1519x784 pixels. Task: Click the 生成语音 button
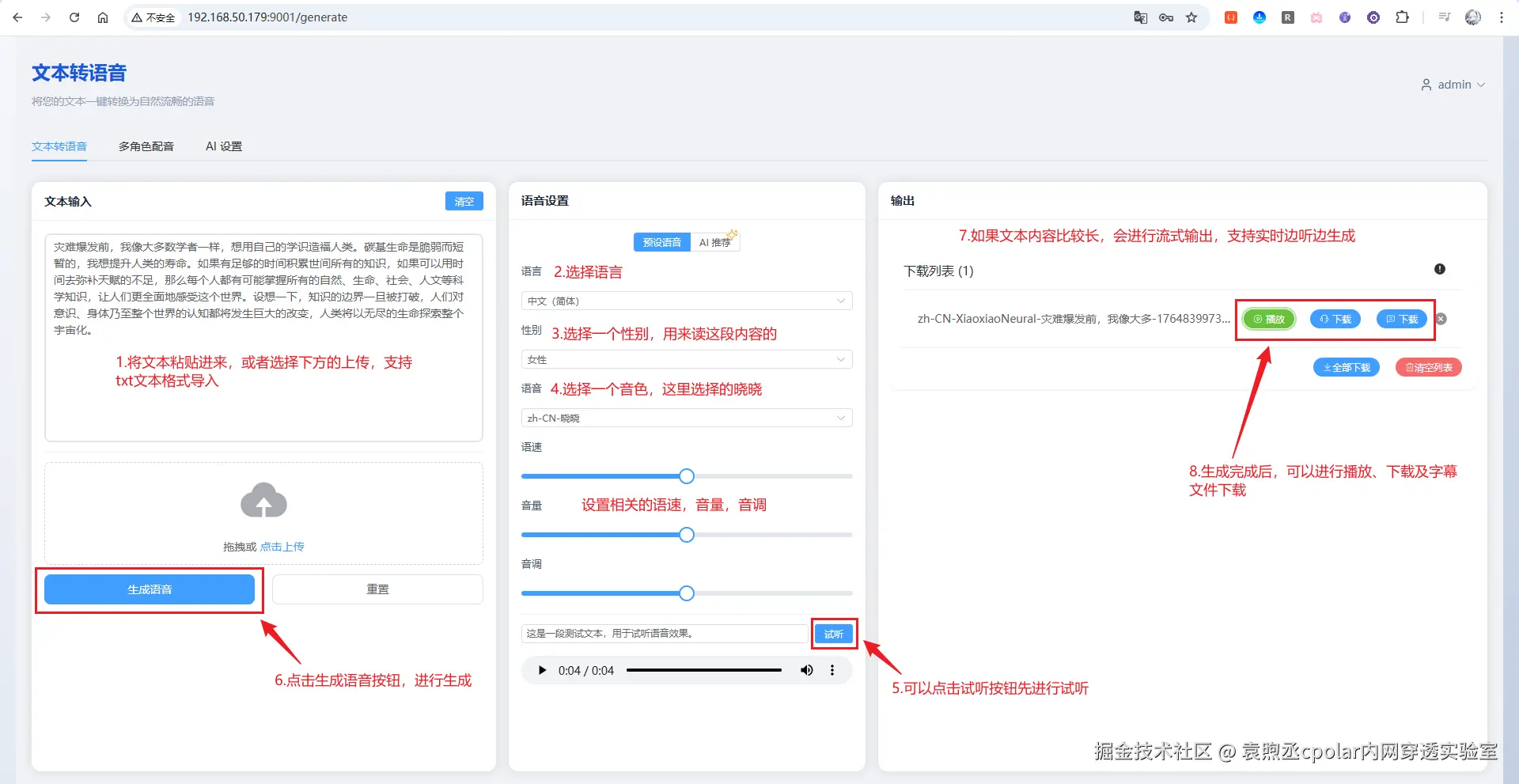click(x=150, y=589)
